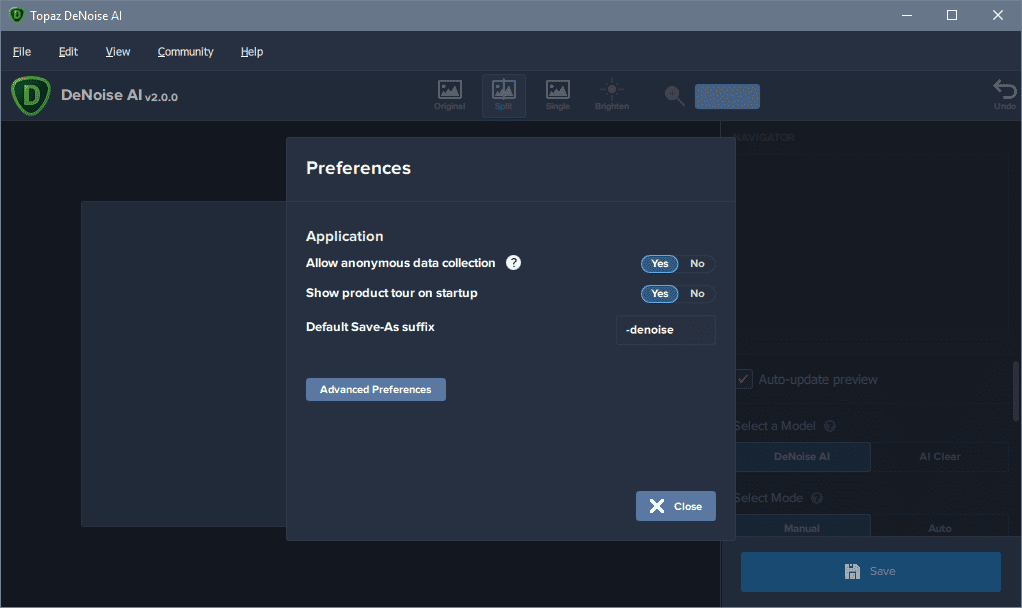Set anonymous data collection to No
Image resolution: width=1022 pixels, height=608 pixels.
(x=697, y=263)
